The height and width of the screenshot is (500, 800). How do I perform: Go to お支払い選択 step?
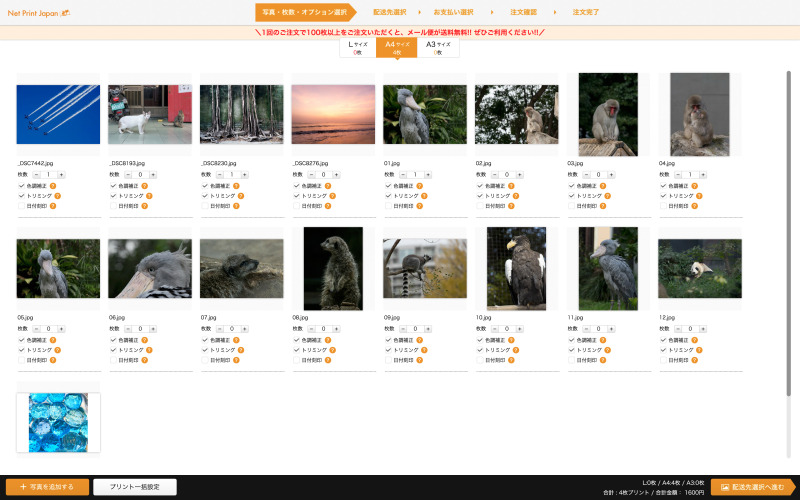453,12
